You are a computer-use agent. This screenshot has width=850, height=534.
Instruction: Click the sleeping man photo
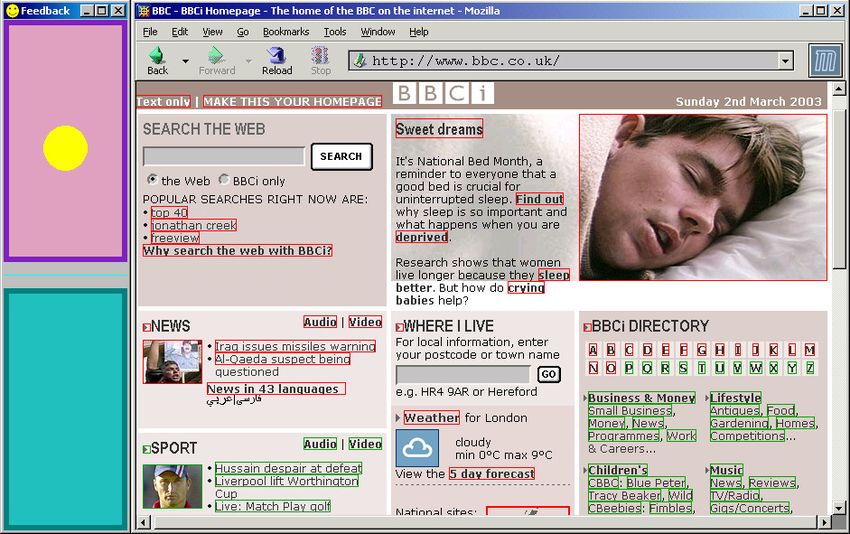pyautogui.click(x=703, y=197)
